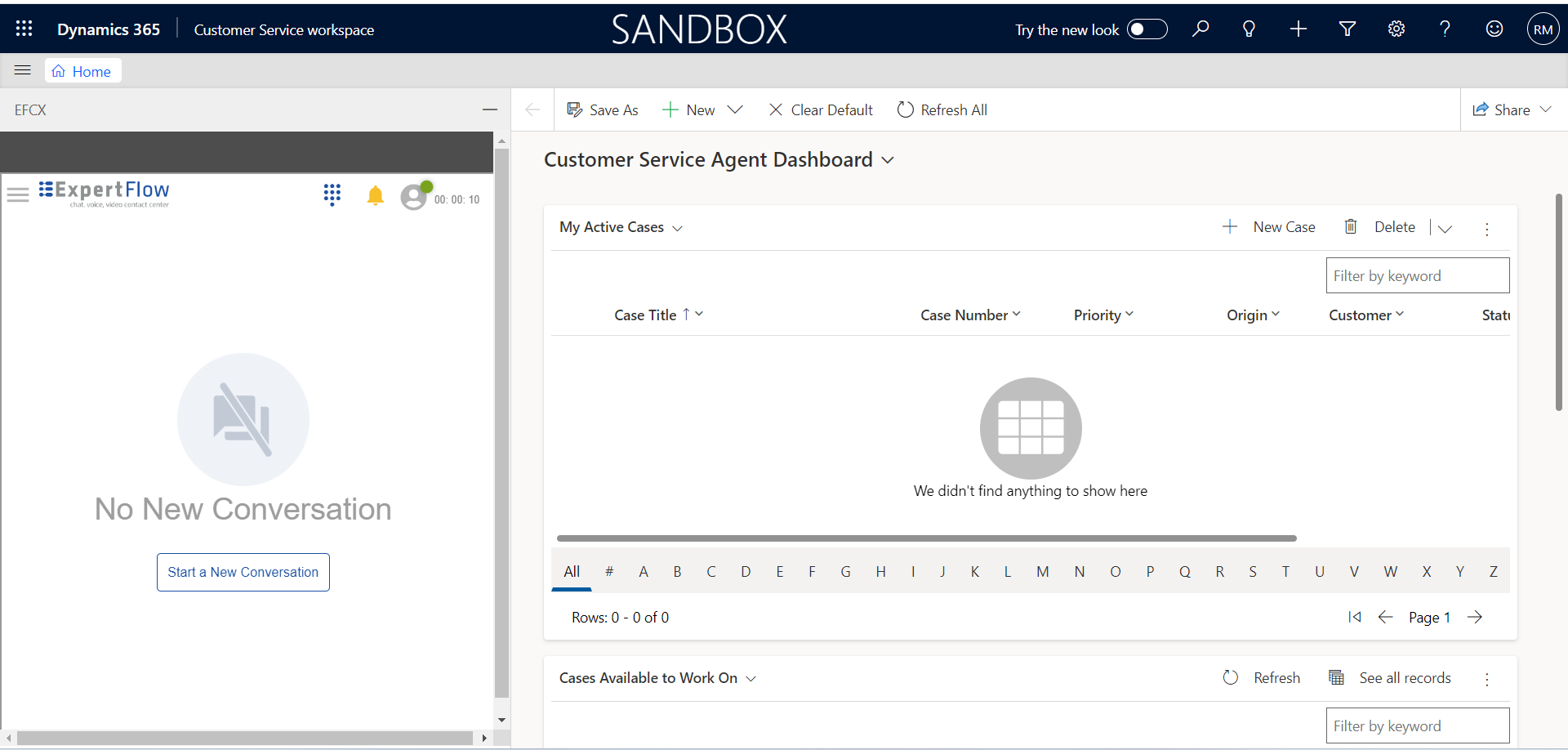The width and height of the screenshot is (1568, 750).
Task: Click the agent status avatar icon
Action: tap(414, 197)
